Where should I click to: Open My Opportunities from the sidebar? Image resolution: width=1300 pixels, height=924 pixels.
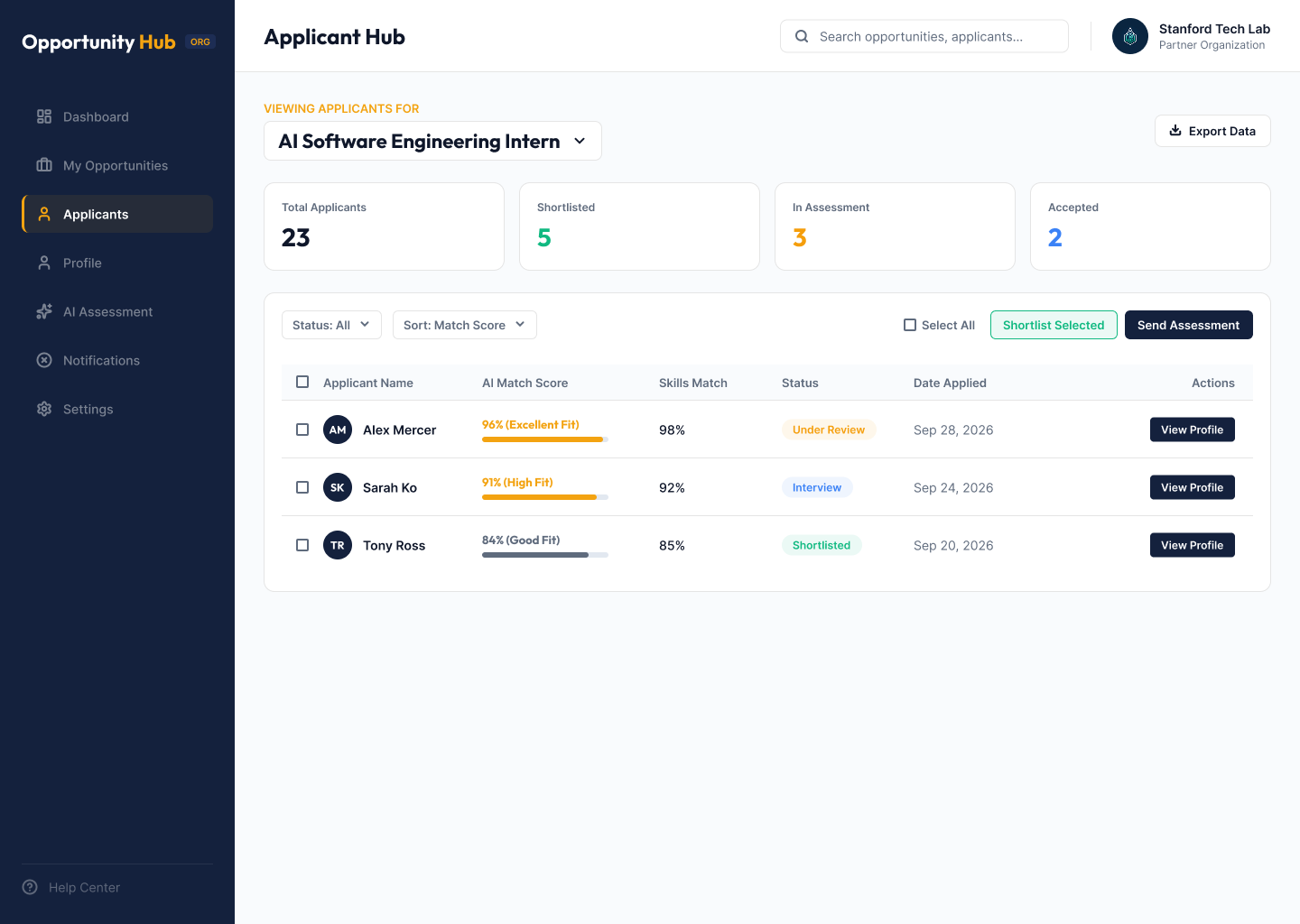117,165
